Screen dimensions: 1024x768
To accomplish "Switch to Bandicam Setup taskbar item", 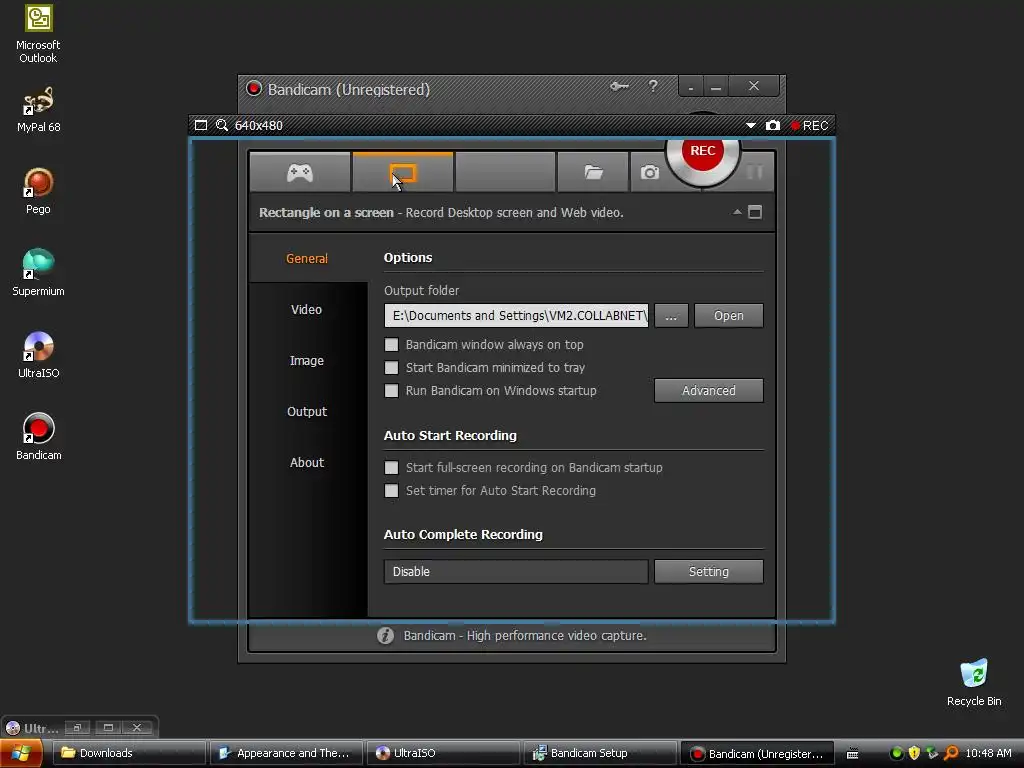I will tap(601, 754).
